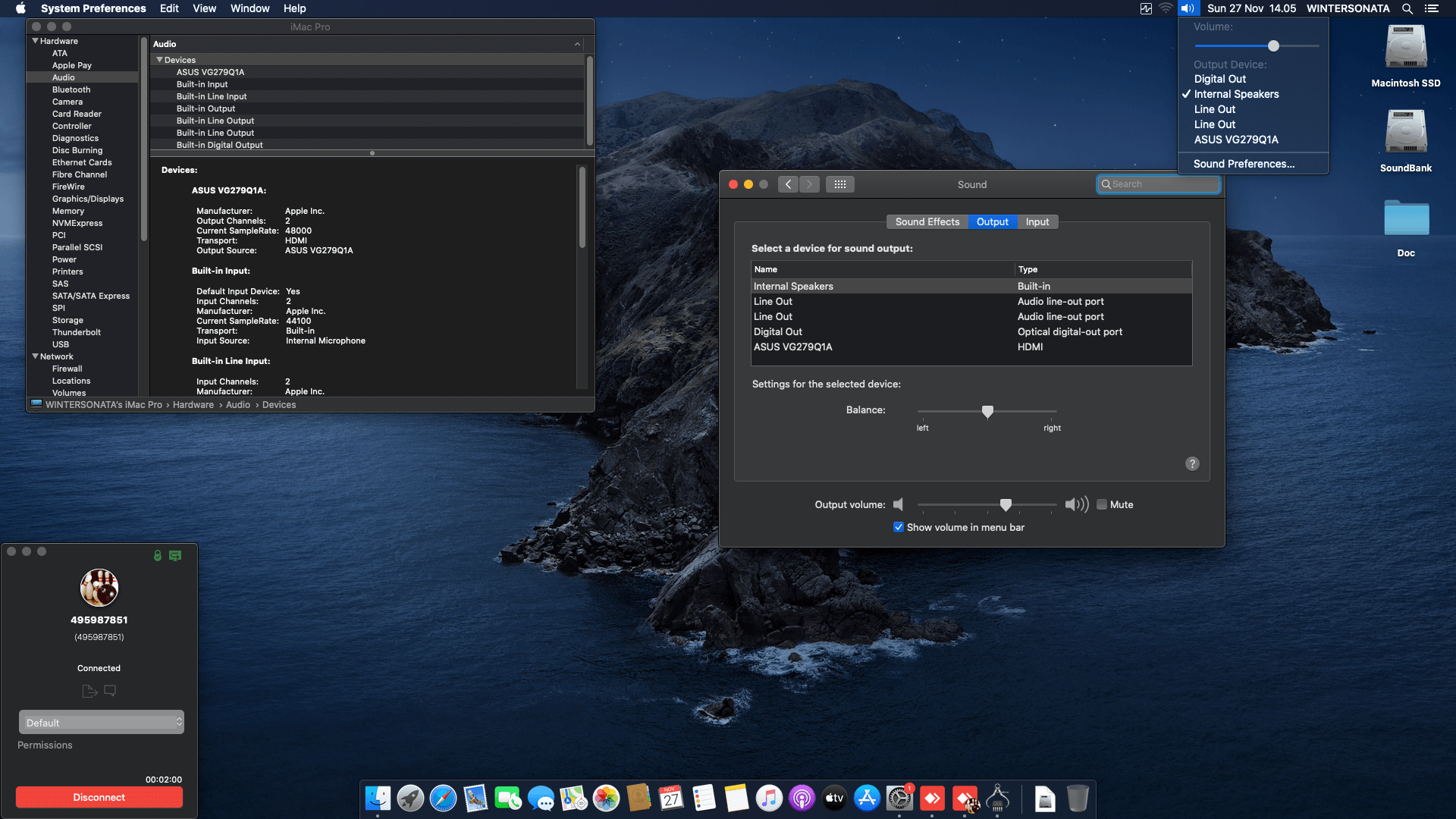Screen dimensions: 1456x819
Task: Click the Balance slider knob
Action: pyautogui.click(x=987, y=412)
